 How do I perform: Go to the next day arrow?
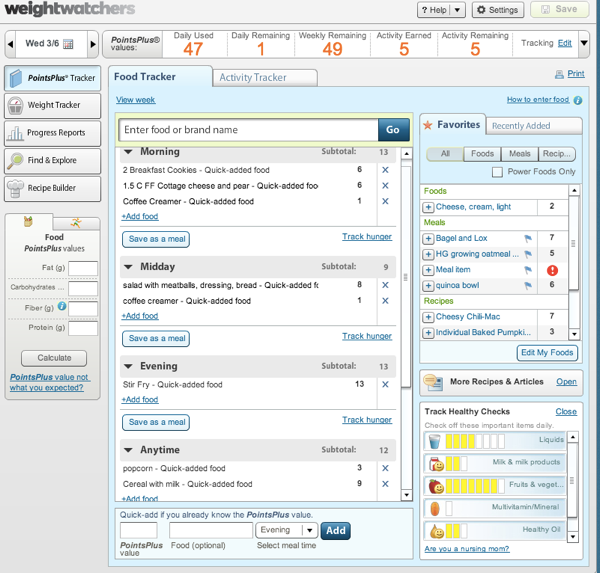(92, 44)
